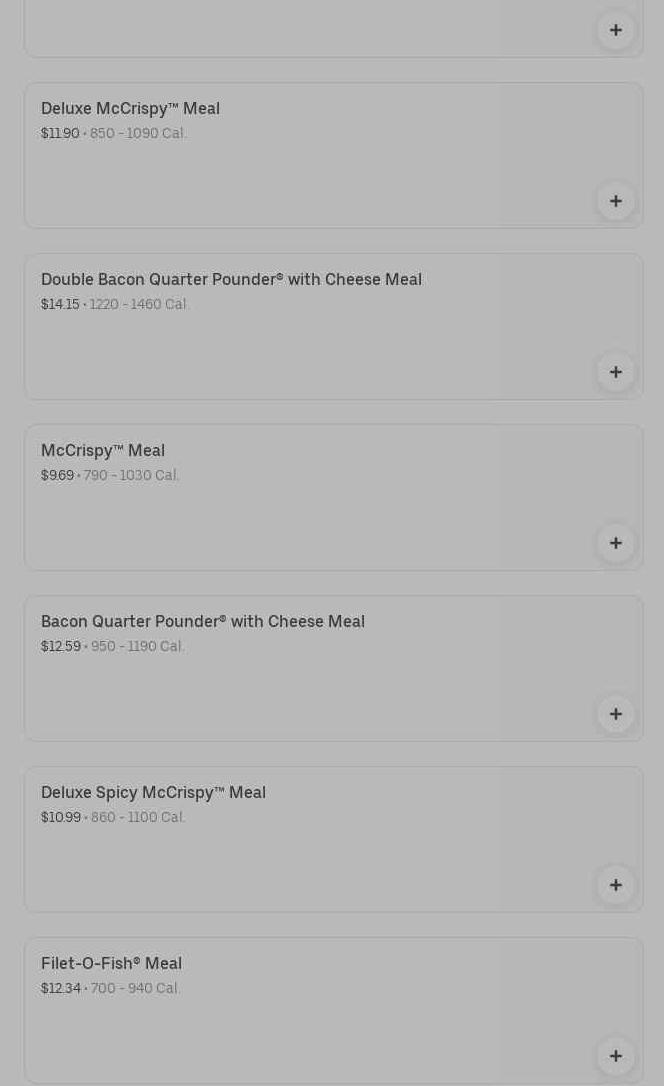This screenshot has height=1086, width=664.
Task: Tap plus on Deluxe Spicy McCrispy Meal
Action: pos(615,885)
